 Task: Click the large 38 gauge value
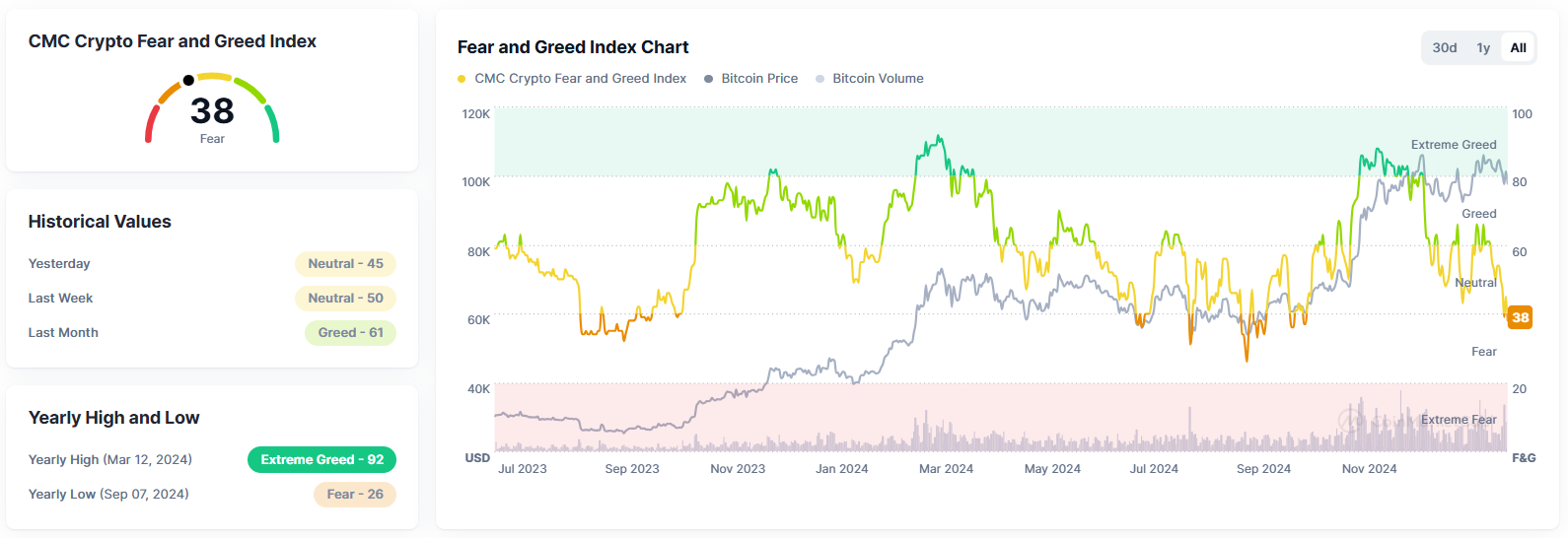pyautogui.click(x=212, y=110)
